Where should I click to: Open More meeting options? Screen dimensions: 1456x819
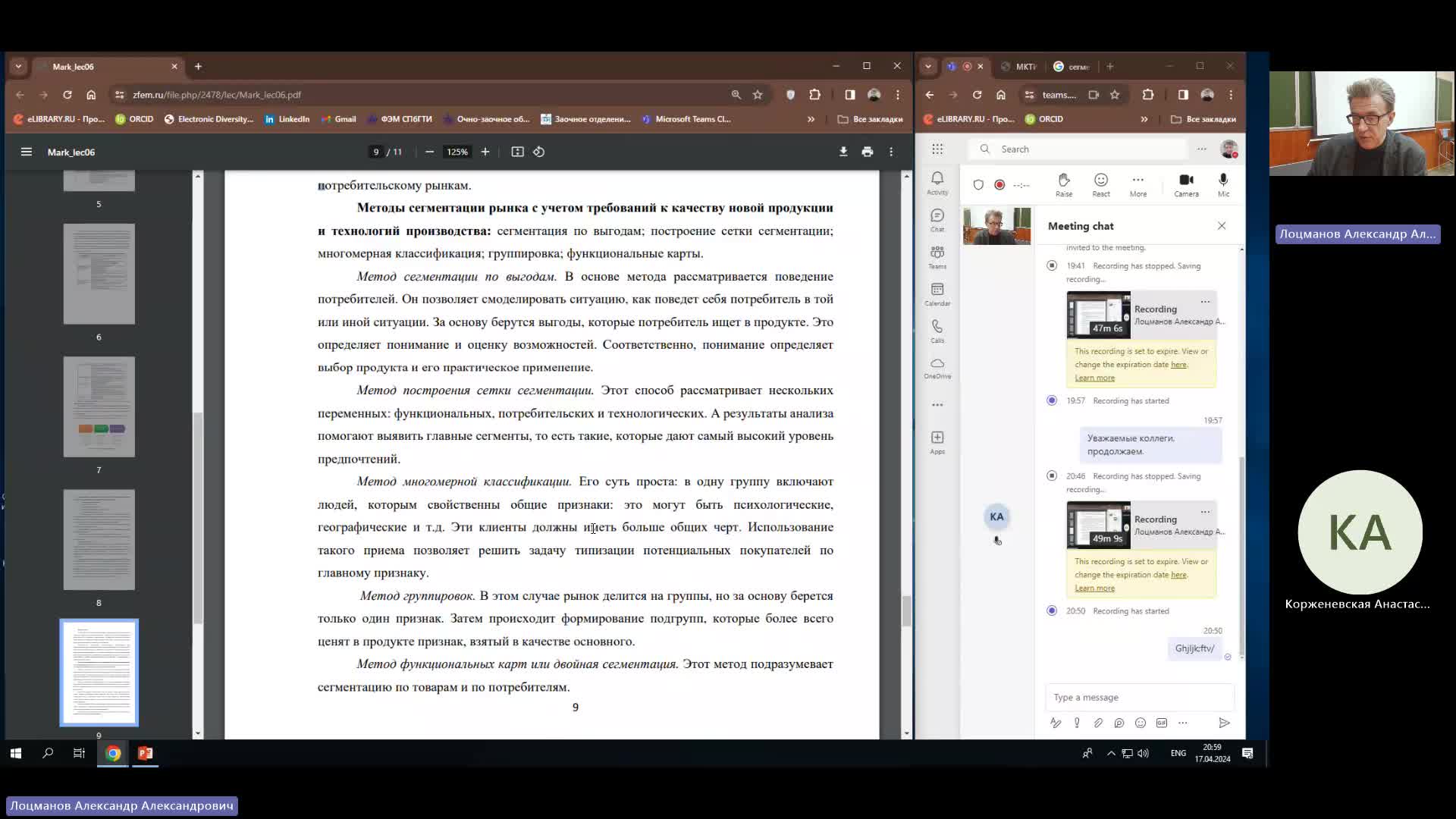tap(1138, 184)
